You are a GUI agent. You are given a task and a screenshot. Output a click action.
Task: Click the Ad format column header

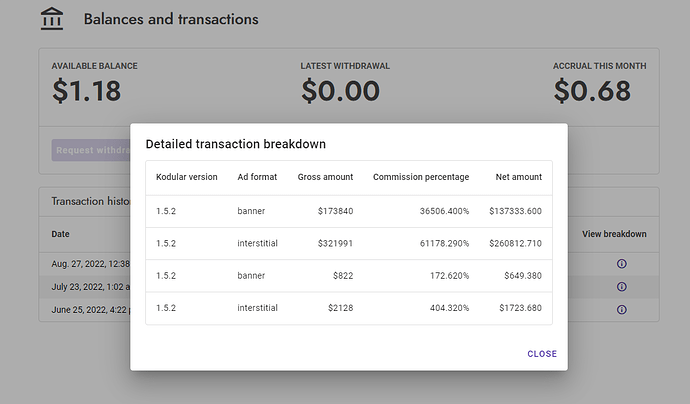(x=257, y=177)
